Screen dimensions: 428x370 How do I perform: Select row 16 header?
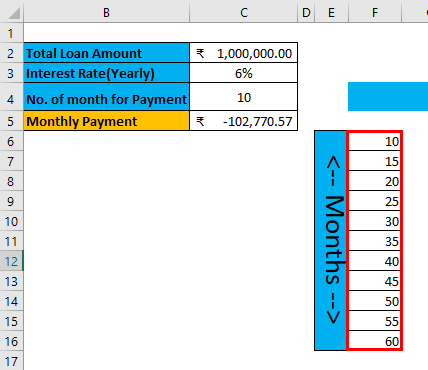click(11, 341)
